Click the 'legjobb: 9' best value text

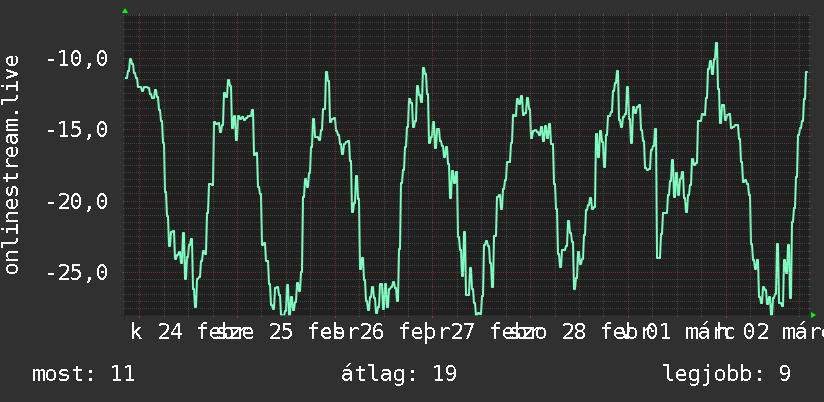727,374
